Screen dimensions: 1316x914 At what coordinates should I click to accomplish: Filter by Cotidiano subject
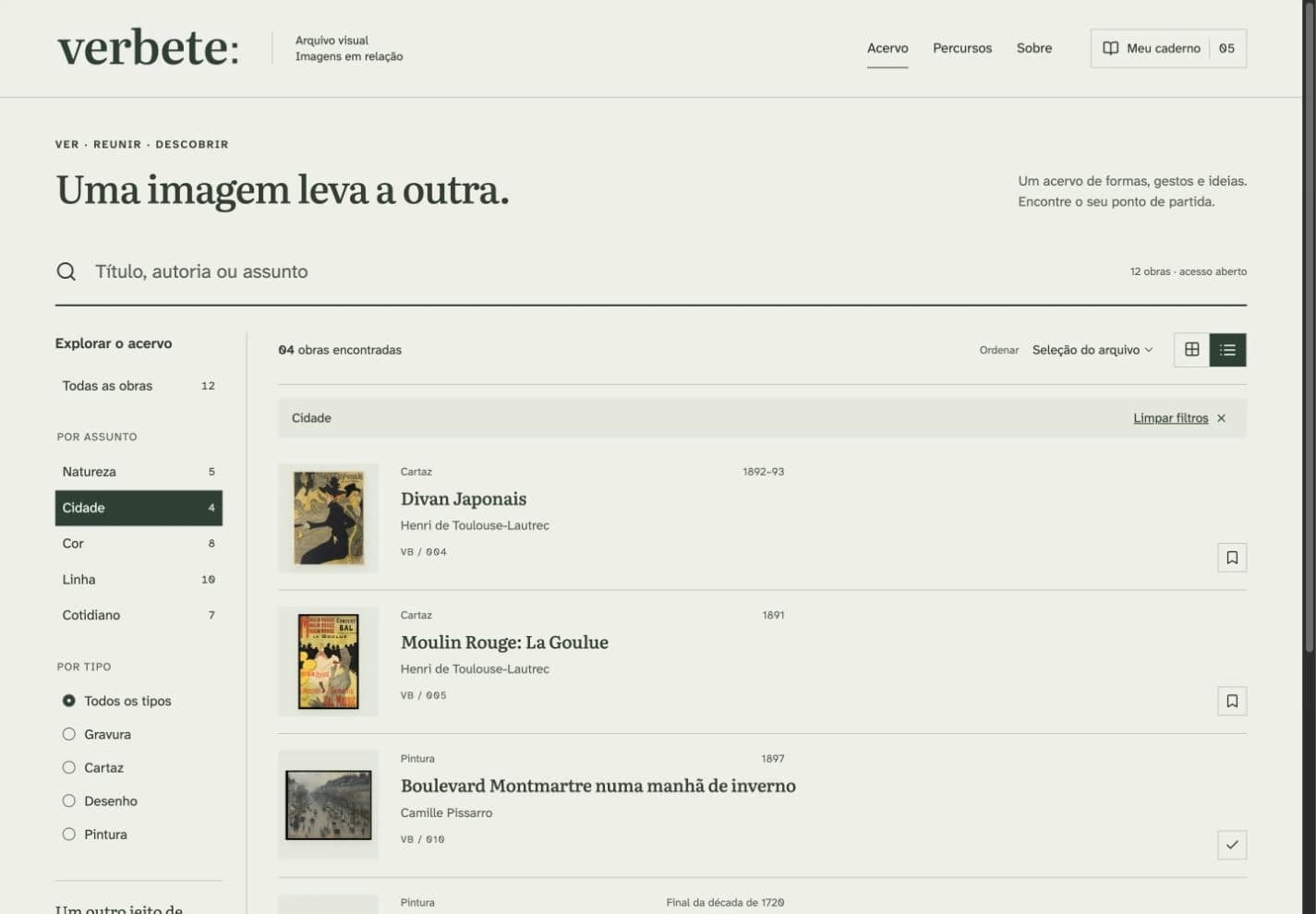(x=139, y=615)
